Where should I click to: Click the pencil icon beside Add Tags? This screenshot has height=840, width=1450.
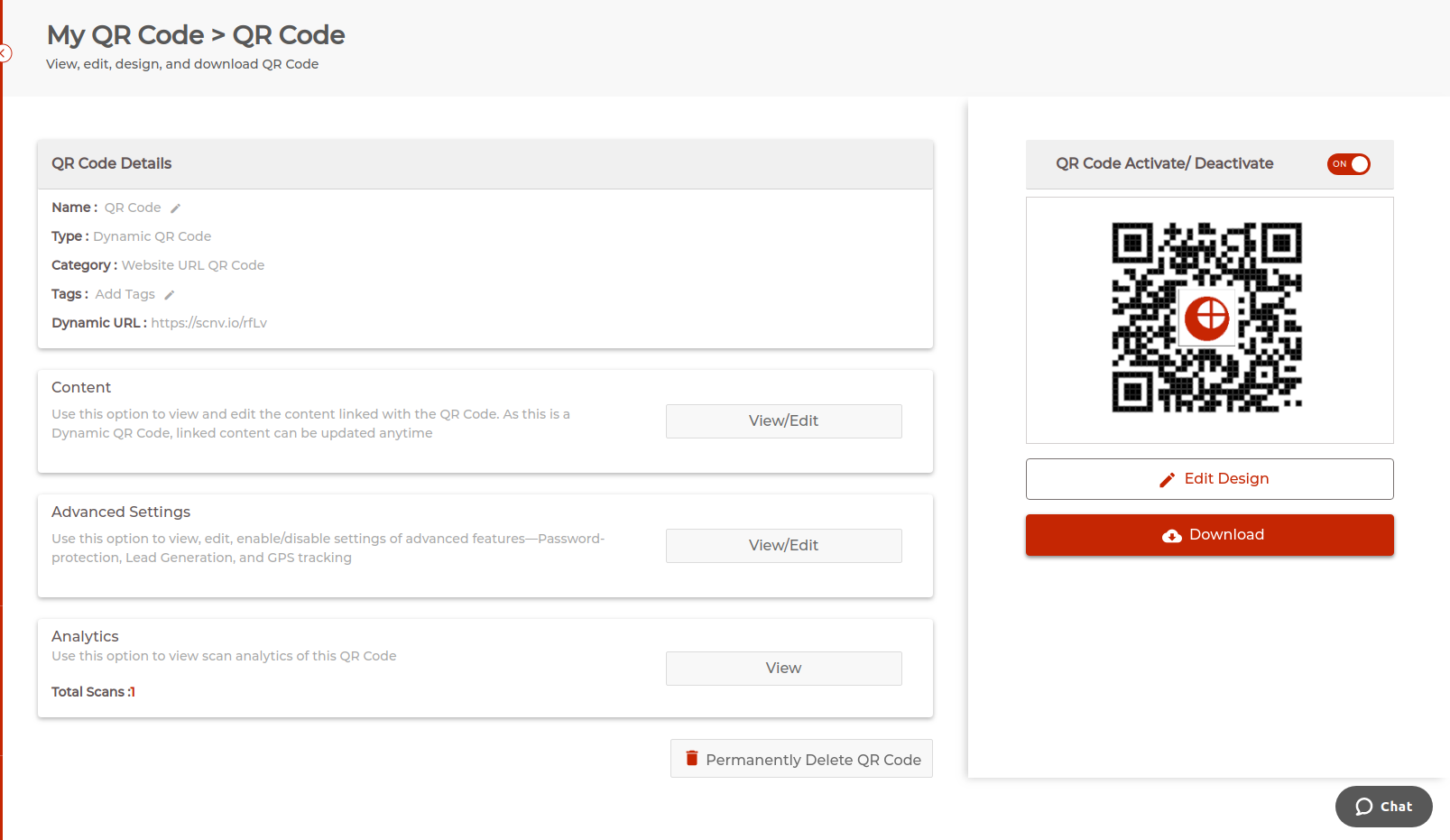tap(170, 295)
